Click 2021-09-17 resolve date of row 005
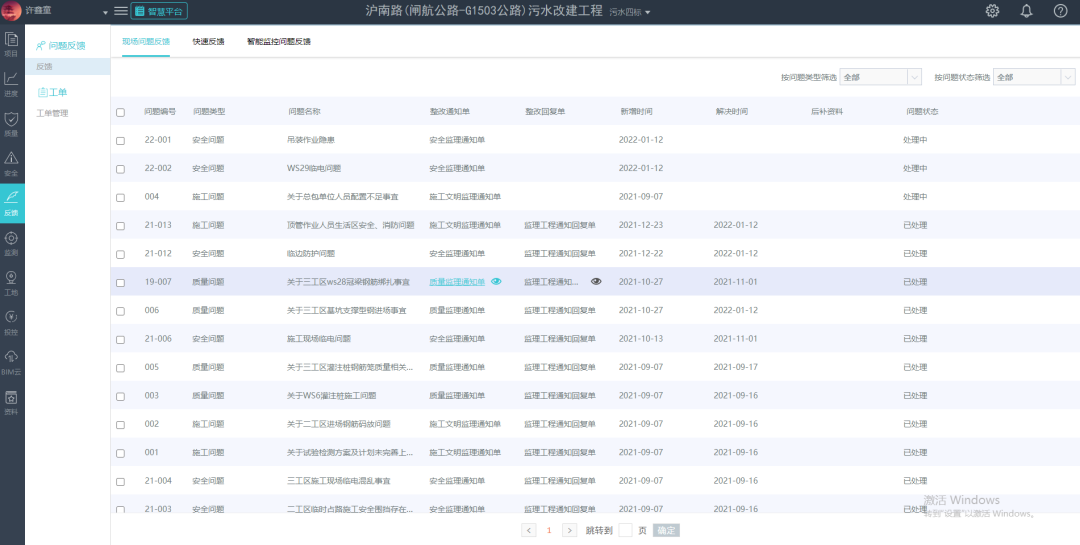 point(736,367)
